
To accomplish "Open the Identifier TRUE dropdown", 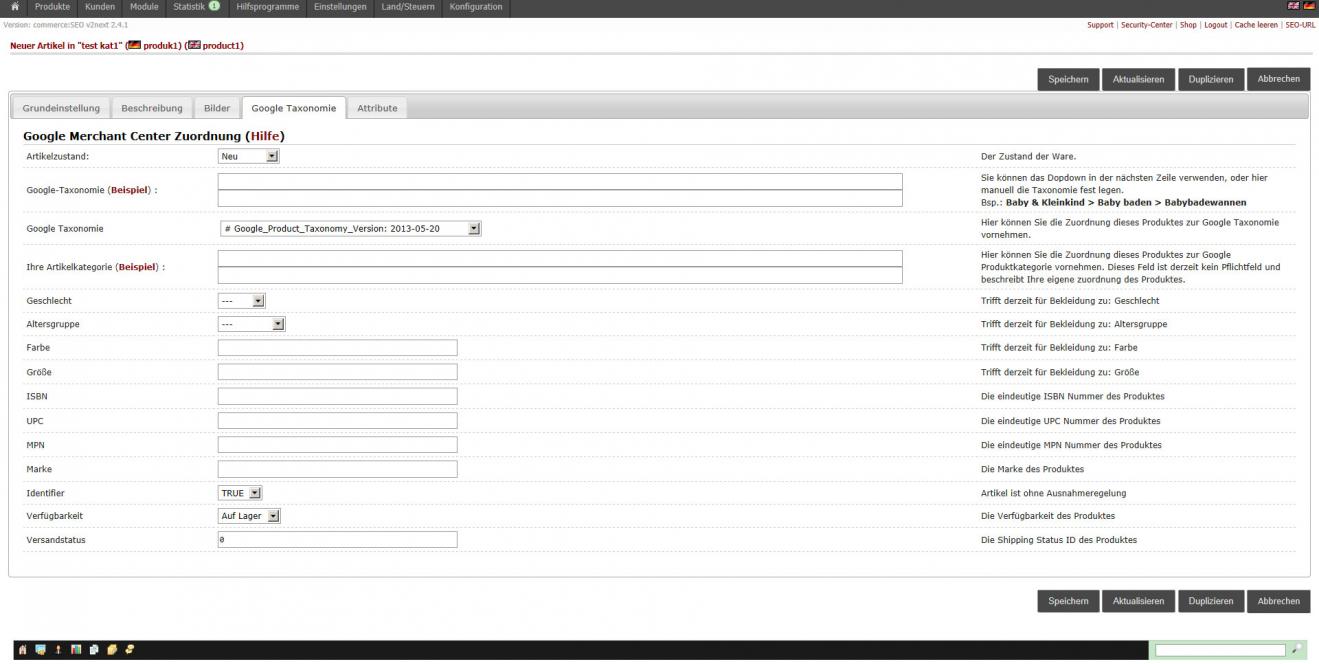I will coord(240,493).
